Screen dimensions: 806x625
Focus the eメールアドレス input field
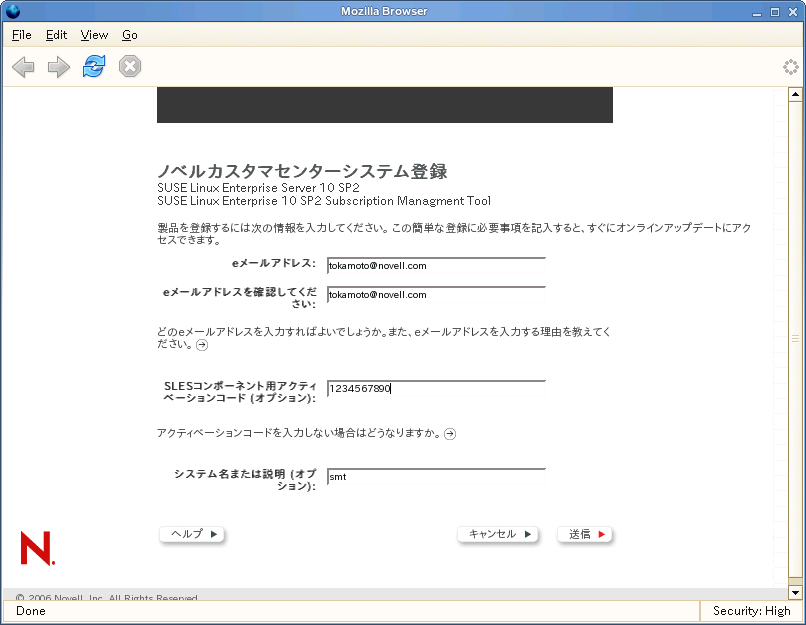[436, 266]
